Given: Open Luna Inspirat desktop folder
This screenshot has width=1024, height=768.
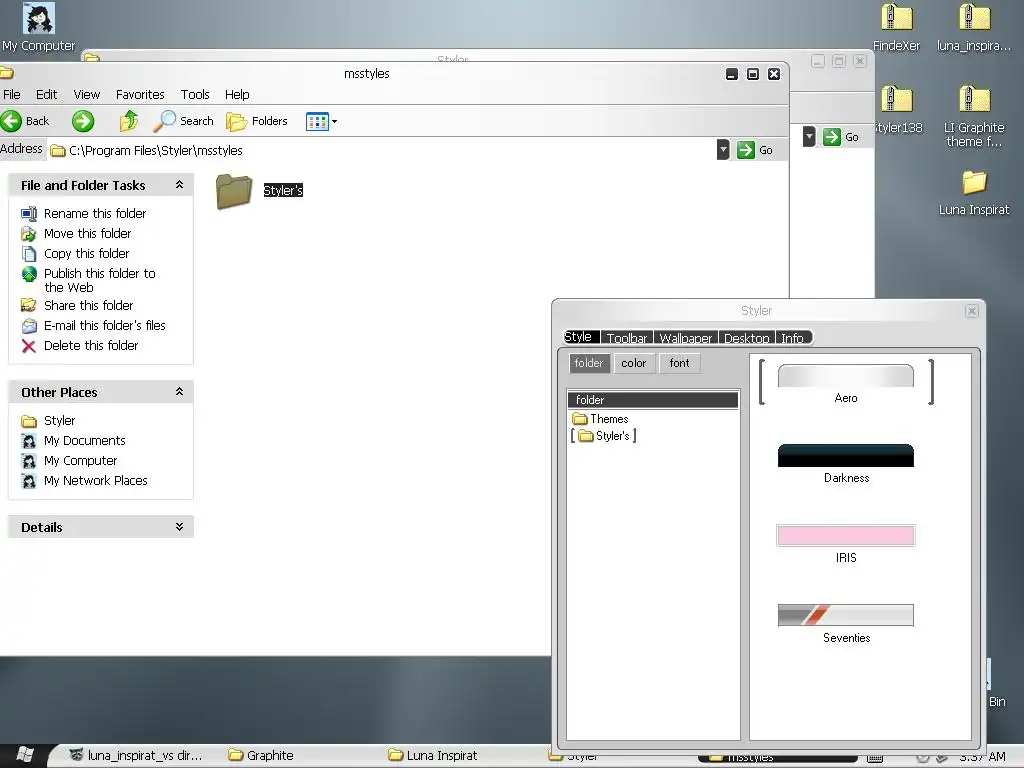Looking at the screenshot, I should click(974, 193).
